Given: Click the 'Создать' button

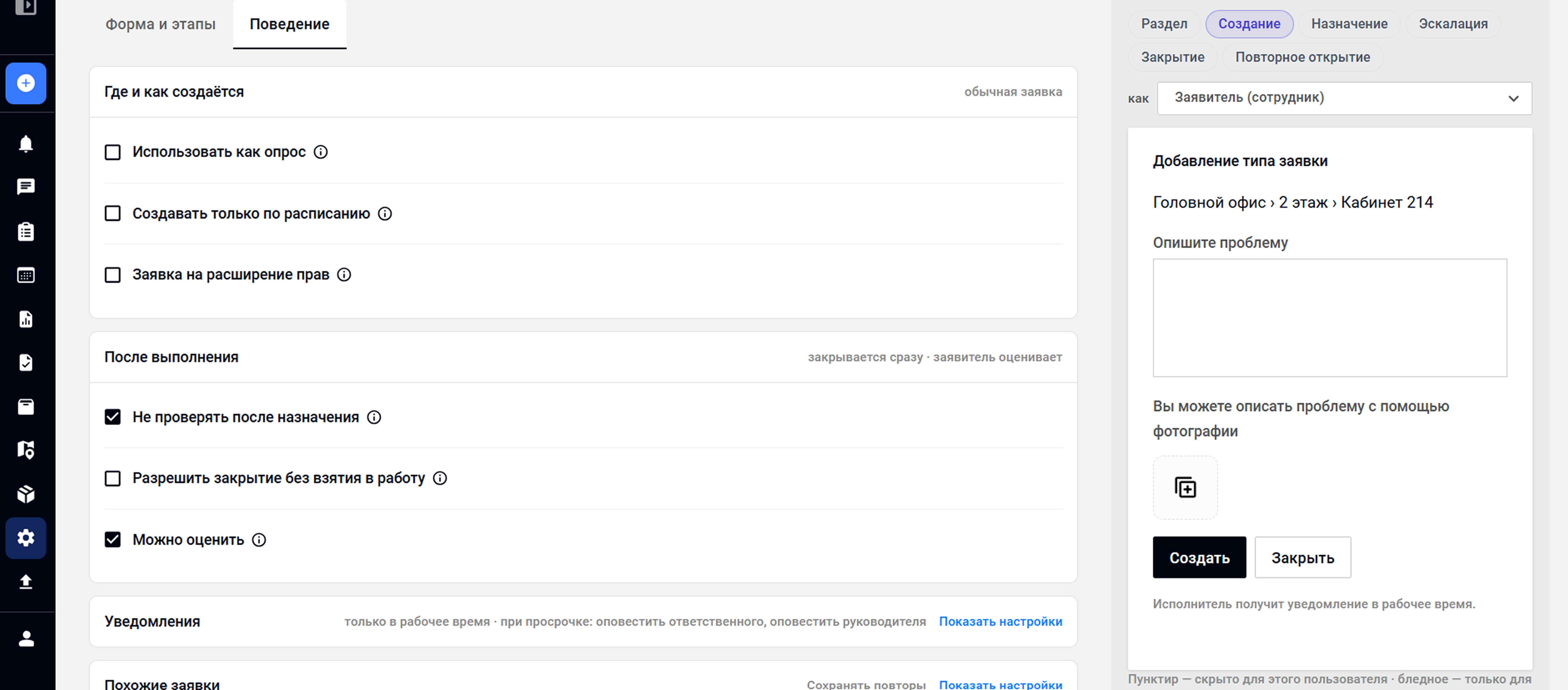Looking at the screenshot, I should coord(1199,557).
